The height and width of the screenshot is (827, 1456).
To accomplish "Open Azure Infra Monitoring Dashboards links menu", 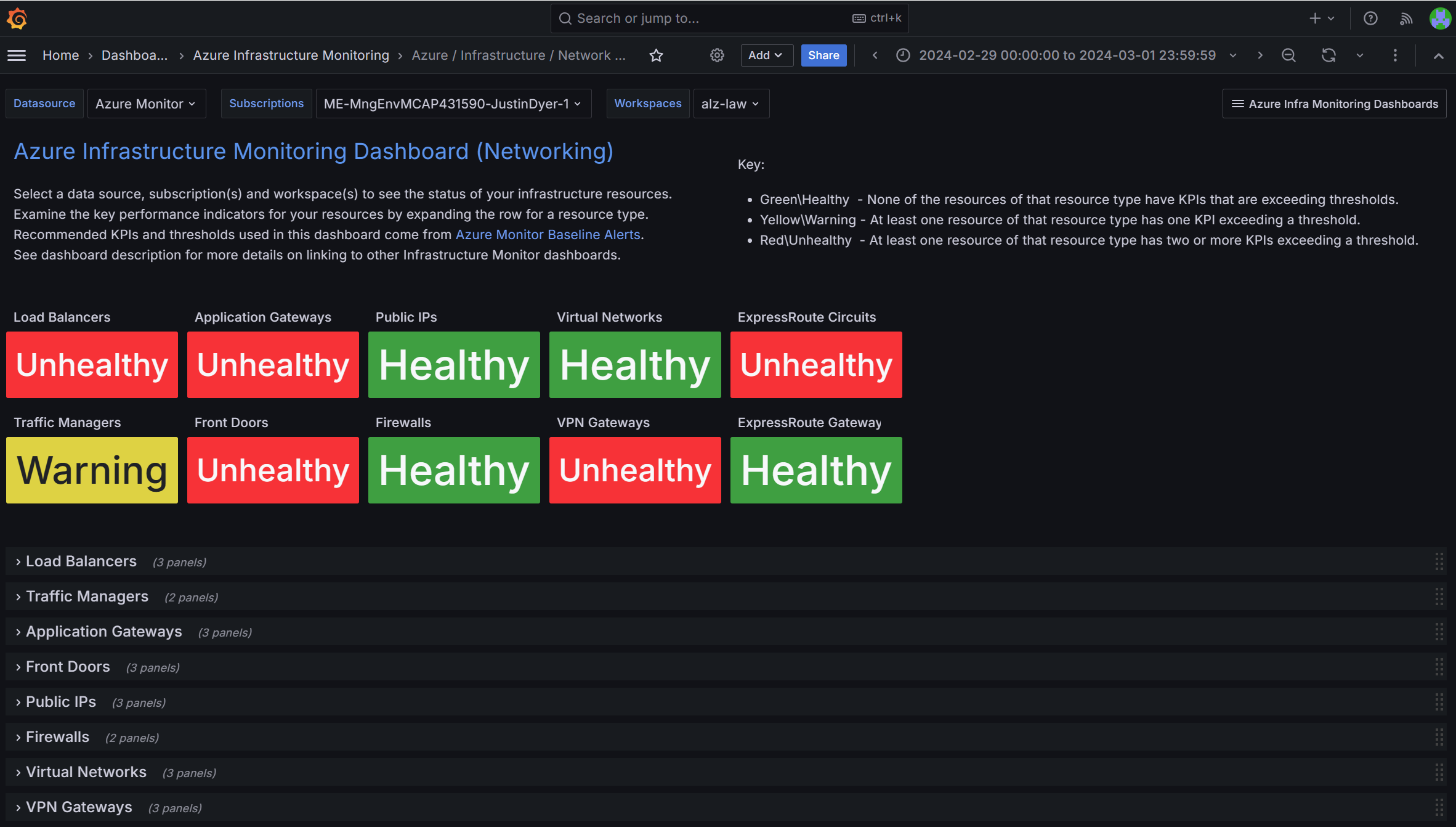I will [x=1334, y=104].
